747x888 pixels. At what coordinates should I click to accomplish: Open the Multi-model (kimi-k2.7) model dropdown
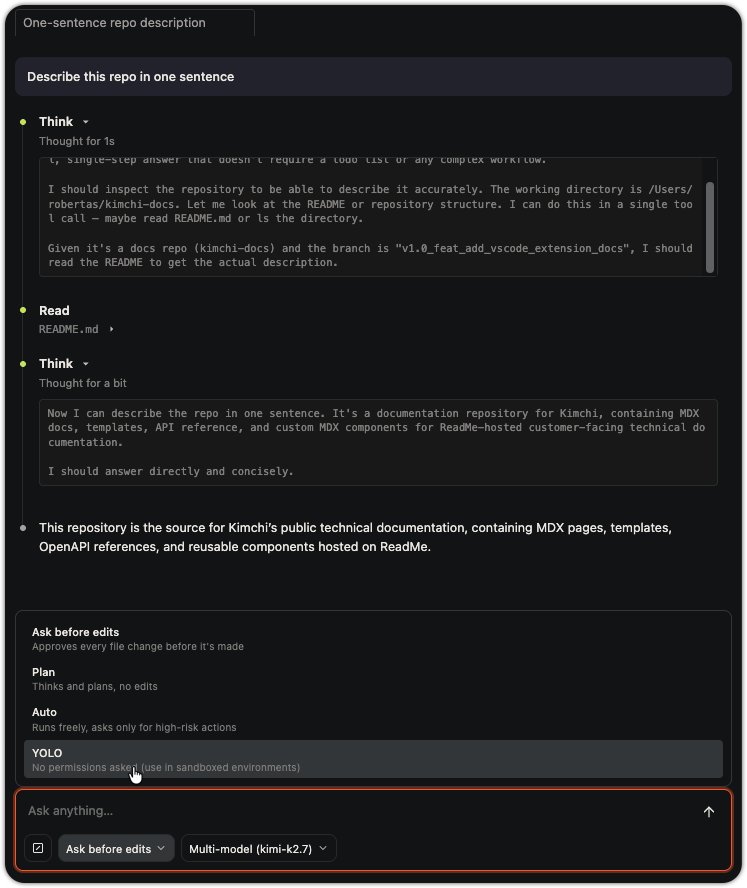pos(258,848)
